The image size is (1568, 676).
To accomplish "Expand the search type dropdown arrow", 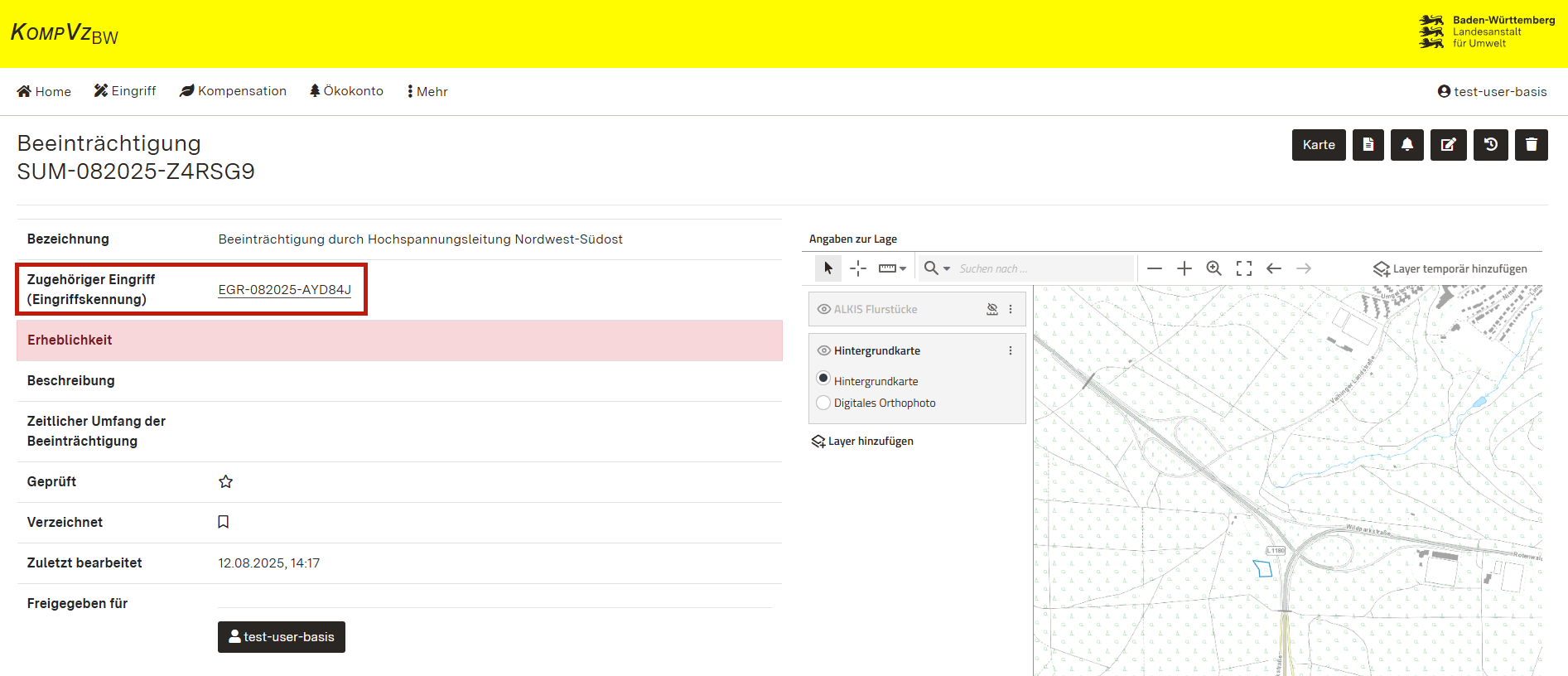I will click(947, 268).
